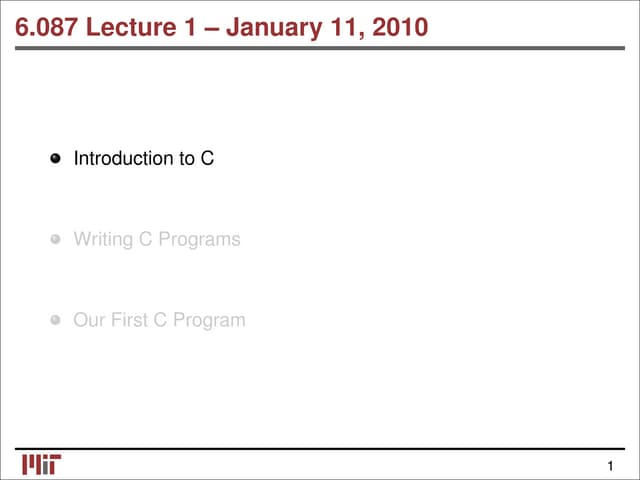Click the gray bullet beside Our First C Program
640x480 pixels.
pos(57,321)
